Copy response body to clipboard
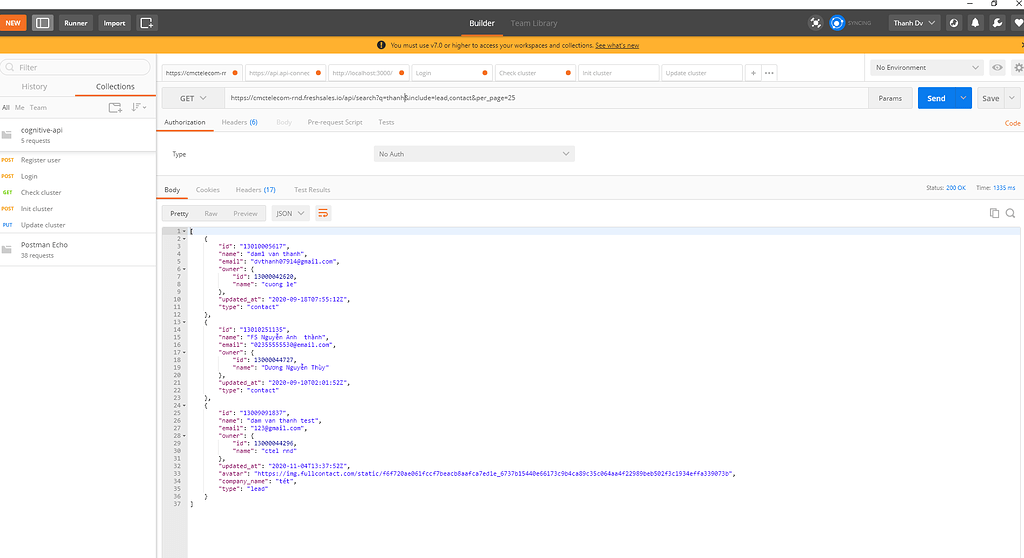1024x558 pixels. (x=994, y=213)
